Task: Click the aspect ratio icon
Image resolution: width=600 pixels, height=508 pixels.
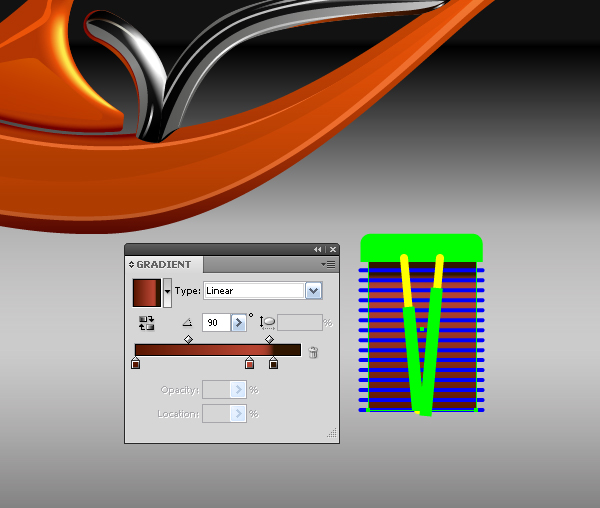Action: (x=267, y=322)
